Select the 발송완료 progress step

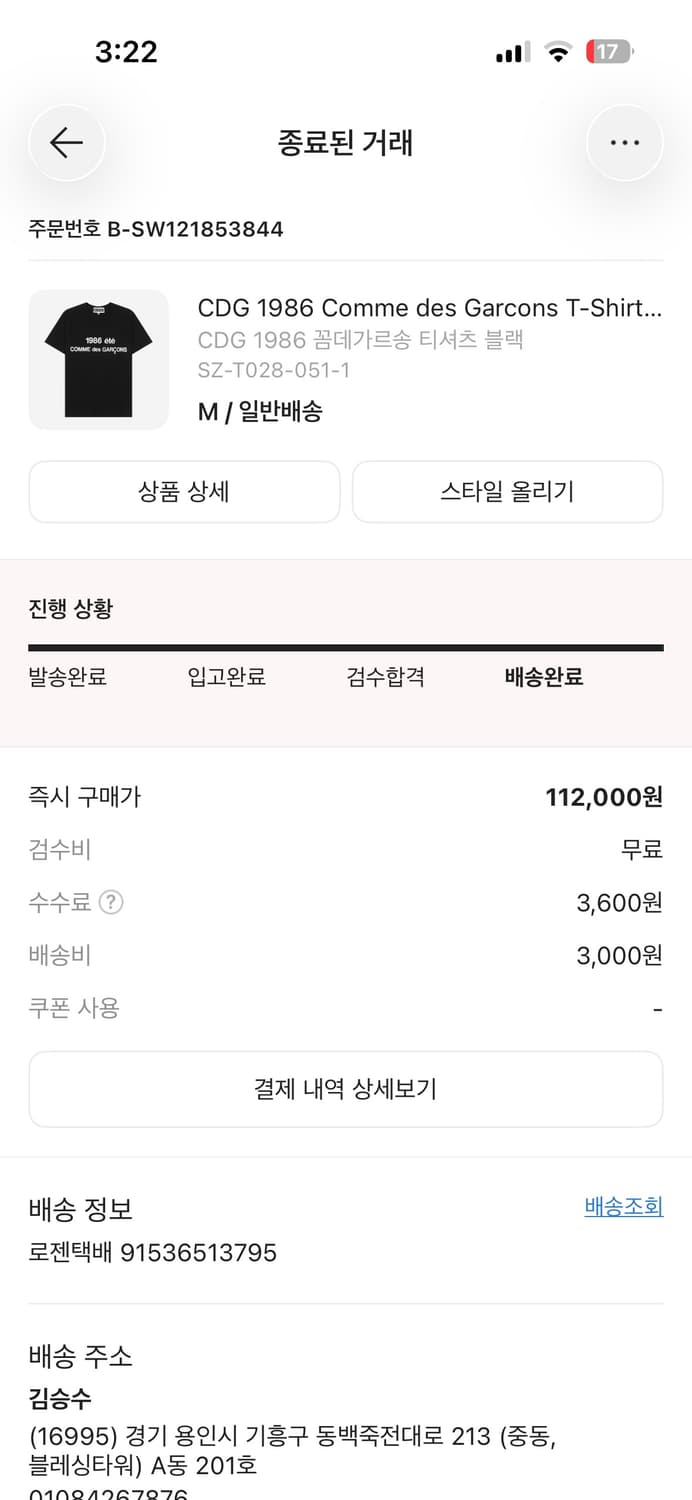click(x=67, y=677)
